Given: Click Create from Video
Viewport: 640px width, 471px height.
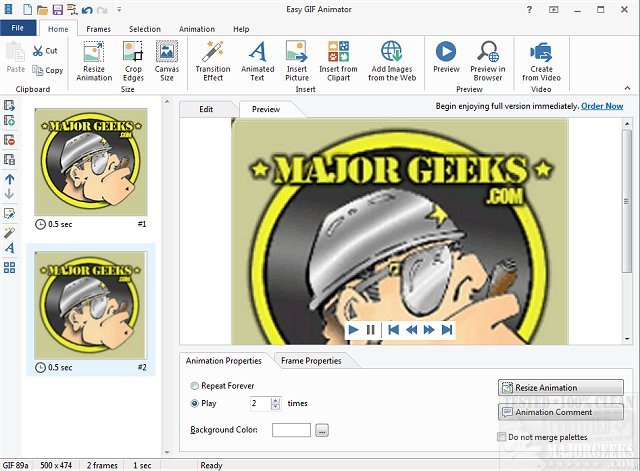Looking at the screenshot, I should (x=541, y=61).
